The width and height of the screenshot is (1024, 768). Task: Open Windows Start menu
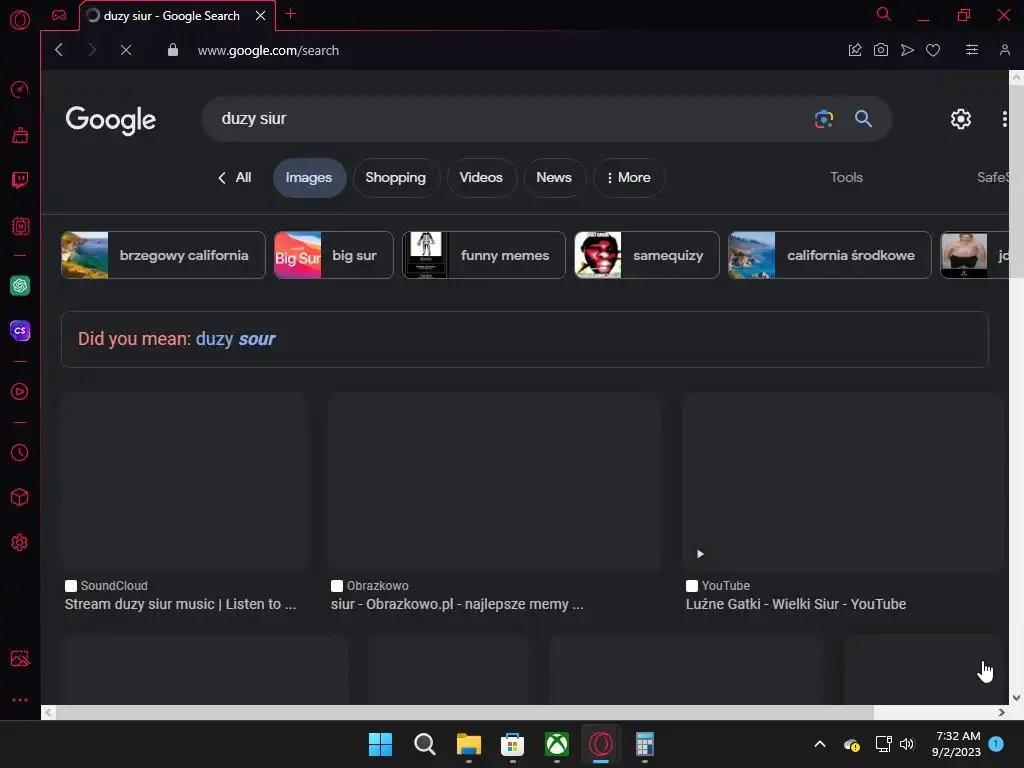[380, 744]
